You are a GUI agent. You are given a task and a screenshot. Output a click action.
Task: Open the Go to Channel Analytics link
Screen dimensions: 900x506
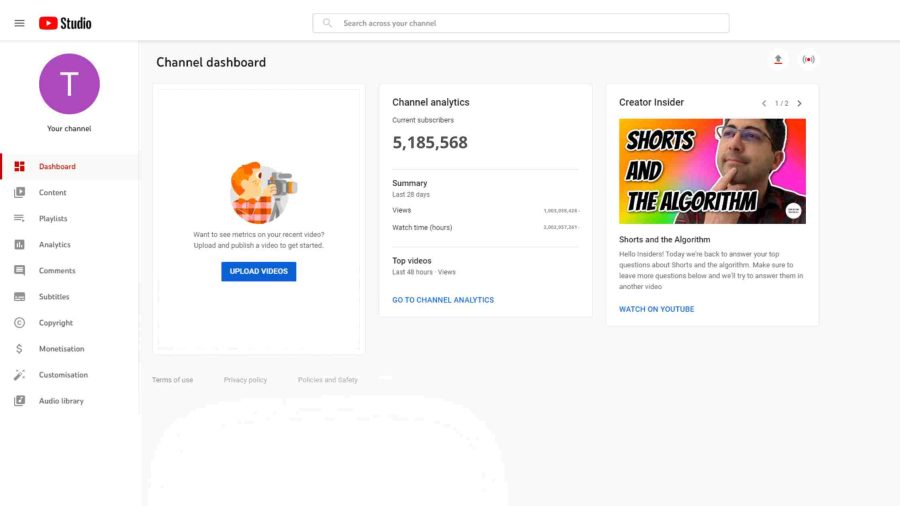443,300
